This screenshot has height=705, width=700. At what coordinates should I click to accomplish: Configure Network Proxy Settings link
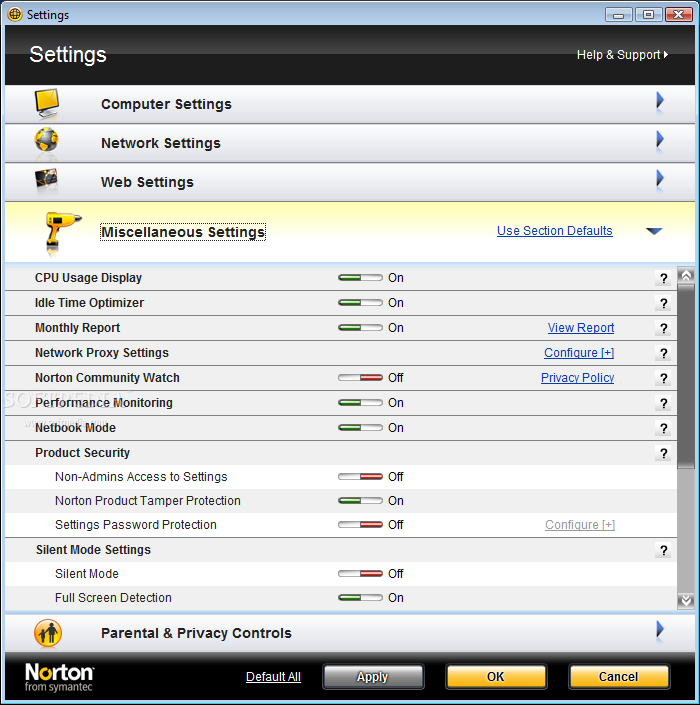click(x=579, y=353)
